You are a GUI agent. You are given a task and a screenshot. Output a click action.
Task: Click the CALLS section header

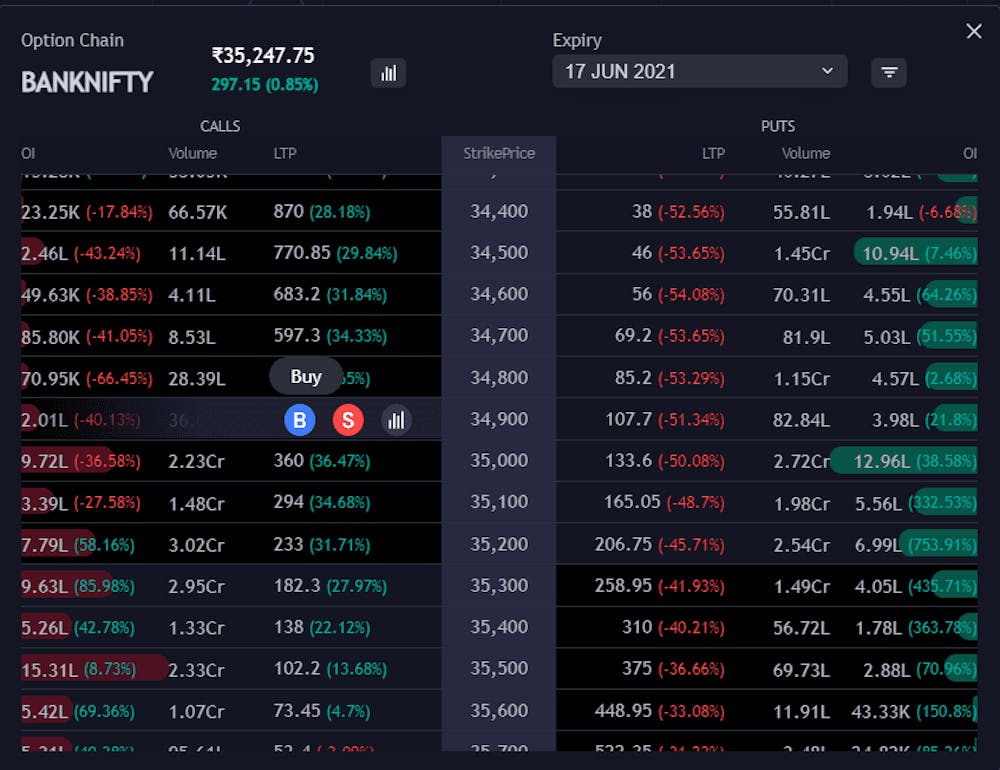point(220,126)
